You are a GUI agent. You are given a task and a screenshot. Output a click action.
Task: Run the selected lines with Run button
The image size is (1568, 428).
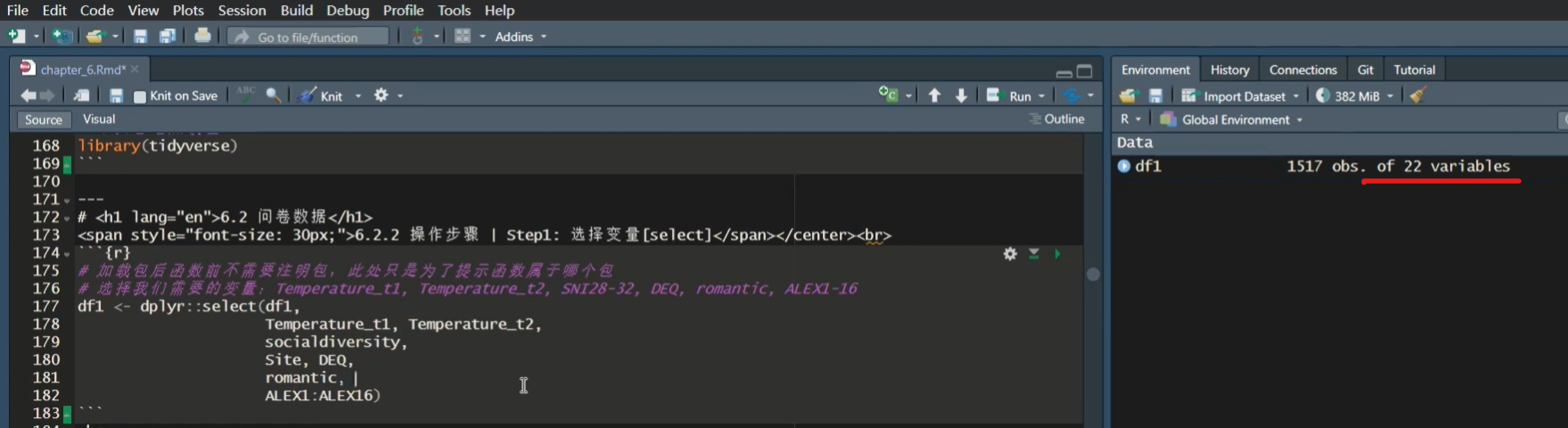(x=1010, y=95)
